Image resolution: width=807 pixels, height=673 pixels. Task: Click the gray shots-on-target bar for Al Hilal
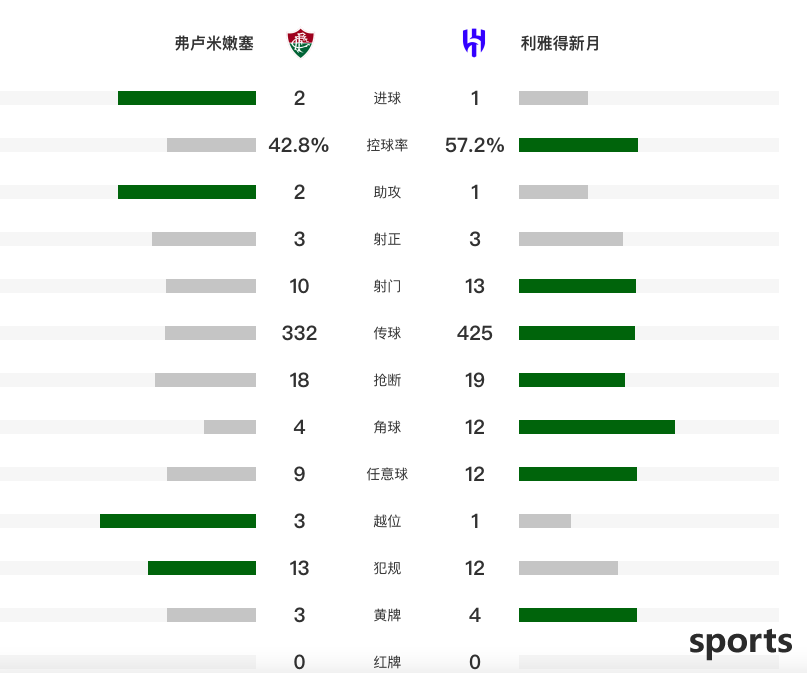pos(571,239)
